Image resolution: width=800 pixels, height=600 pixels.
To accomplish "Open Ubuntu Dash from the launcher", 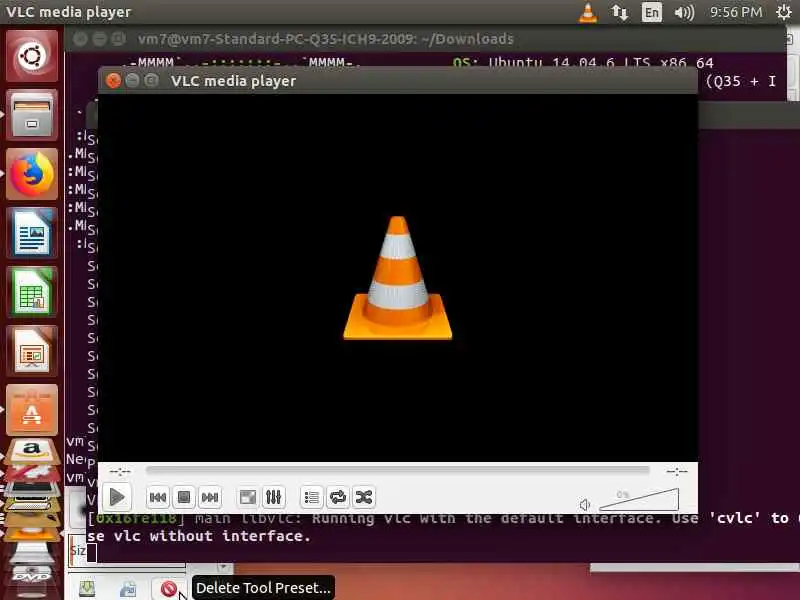I will pos(32,56).
